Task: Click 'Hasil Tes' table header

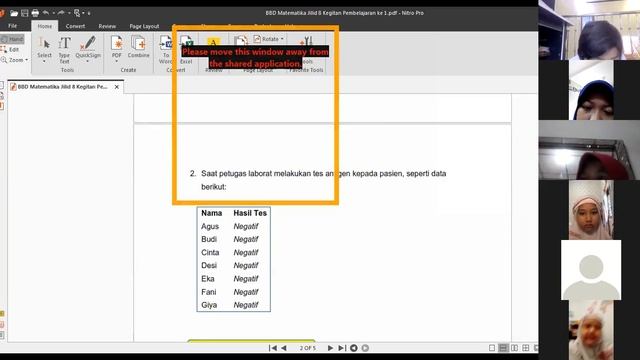Action: click(250, 213)
